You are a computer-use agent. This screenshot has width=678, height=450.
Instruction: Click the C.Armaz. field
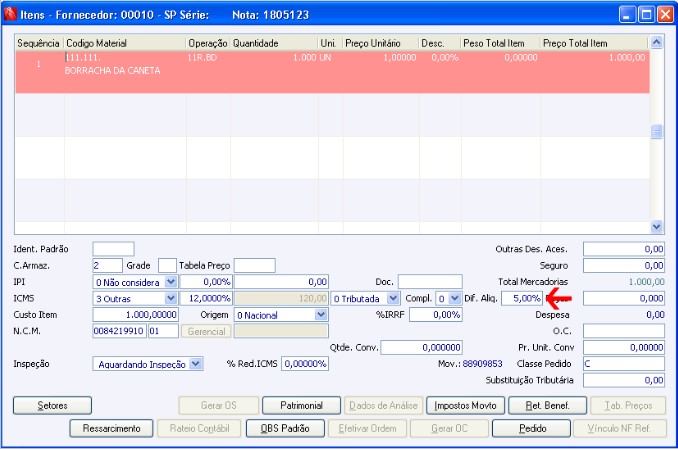click(x=107, y=265)
